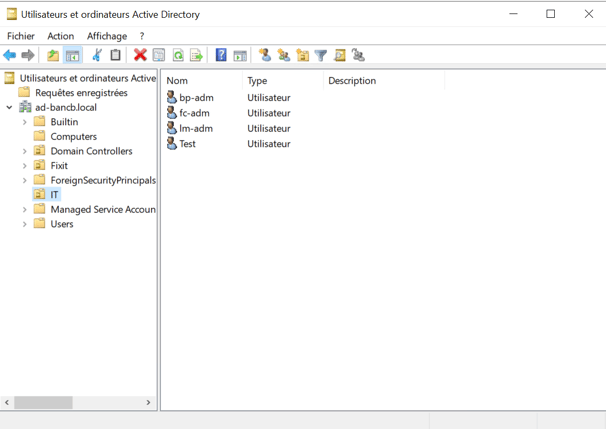Expand the Builtin container
Image resolution: width=606 pixels, height=429 pixels.
(x=24, y=122)
